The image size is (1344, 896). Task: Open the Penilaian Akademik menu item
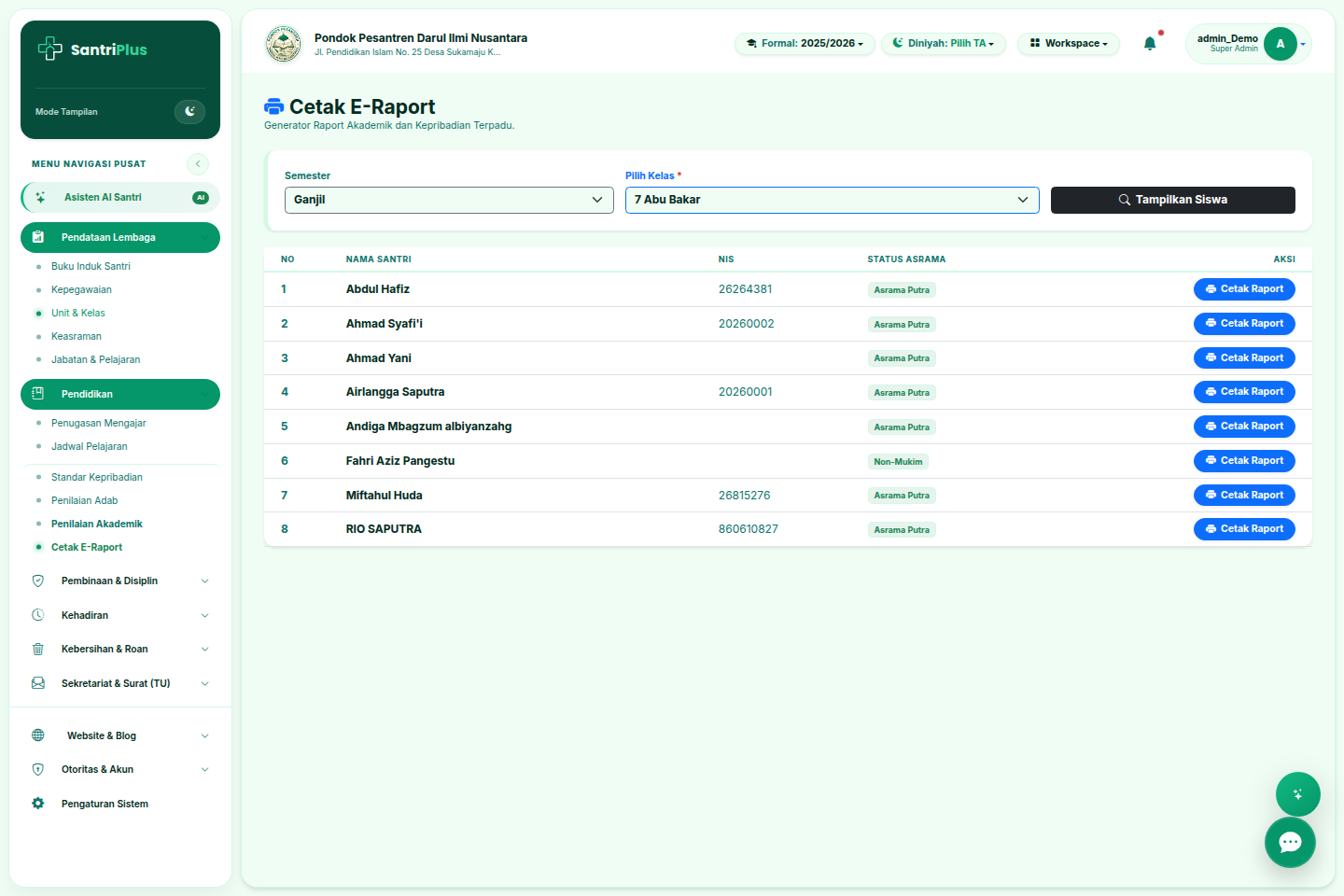click(x=97, y=524)
